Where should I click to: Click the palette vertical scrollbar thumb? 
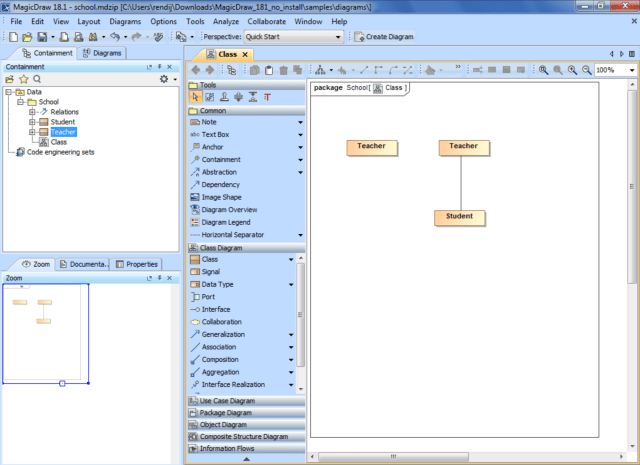coord(300,314)
